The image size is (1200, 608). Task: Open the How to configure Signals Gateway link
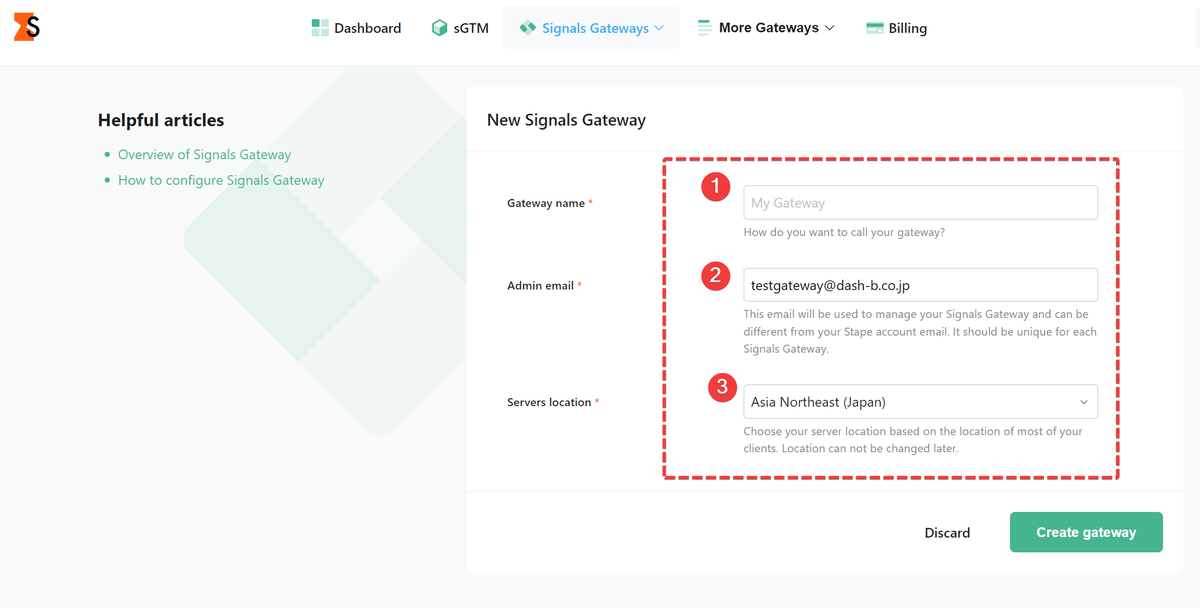point(221,180)
